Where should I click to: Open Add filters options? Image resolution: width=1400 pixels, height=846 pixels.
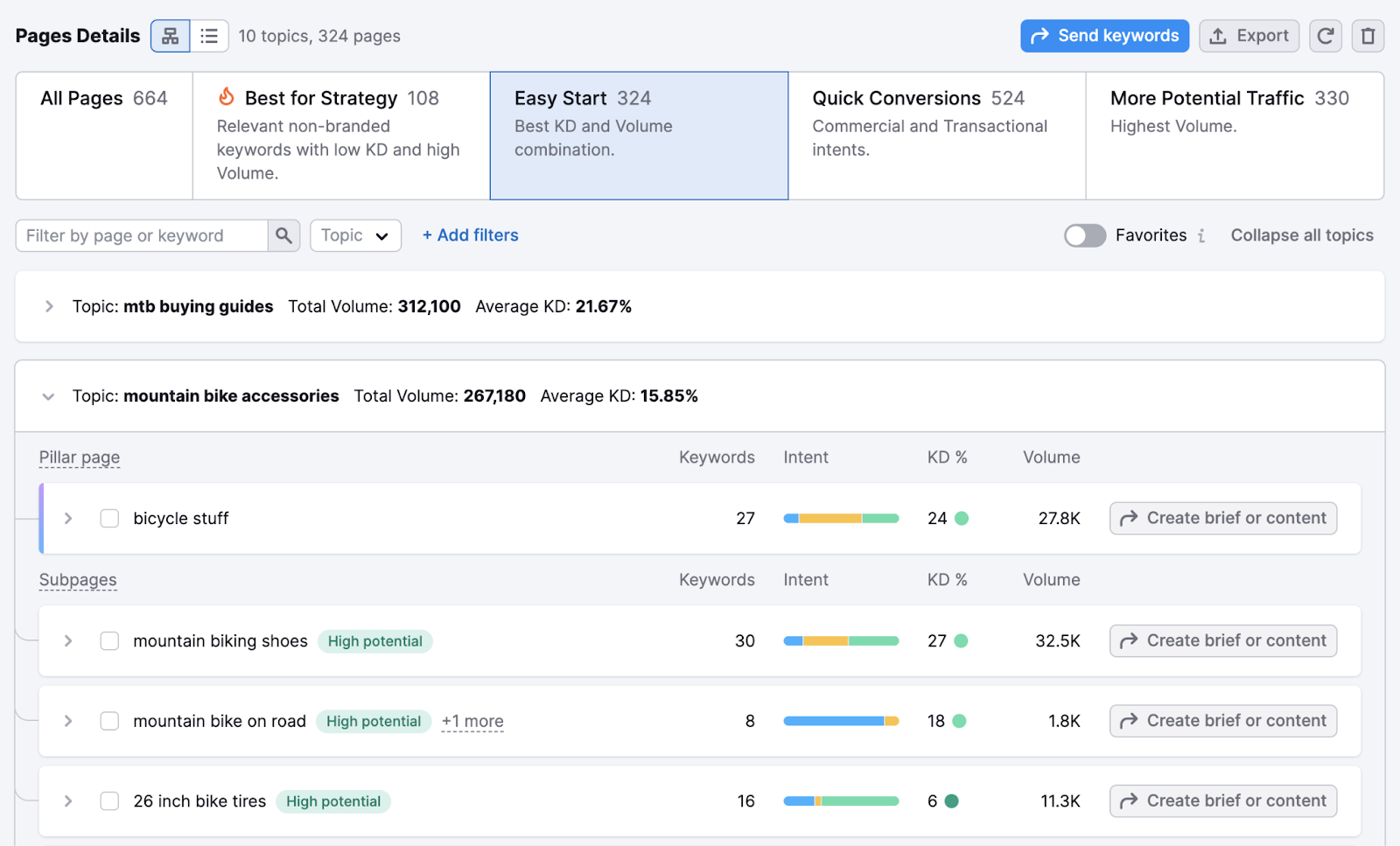470,235
